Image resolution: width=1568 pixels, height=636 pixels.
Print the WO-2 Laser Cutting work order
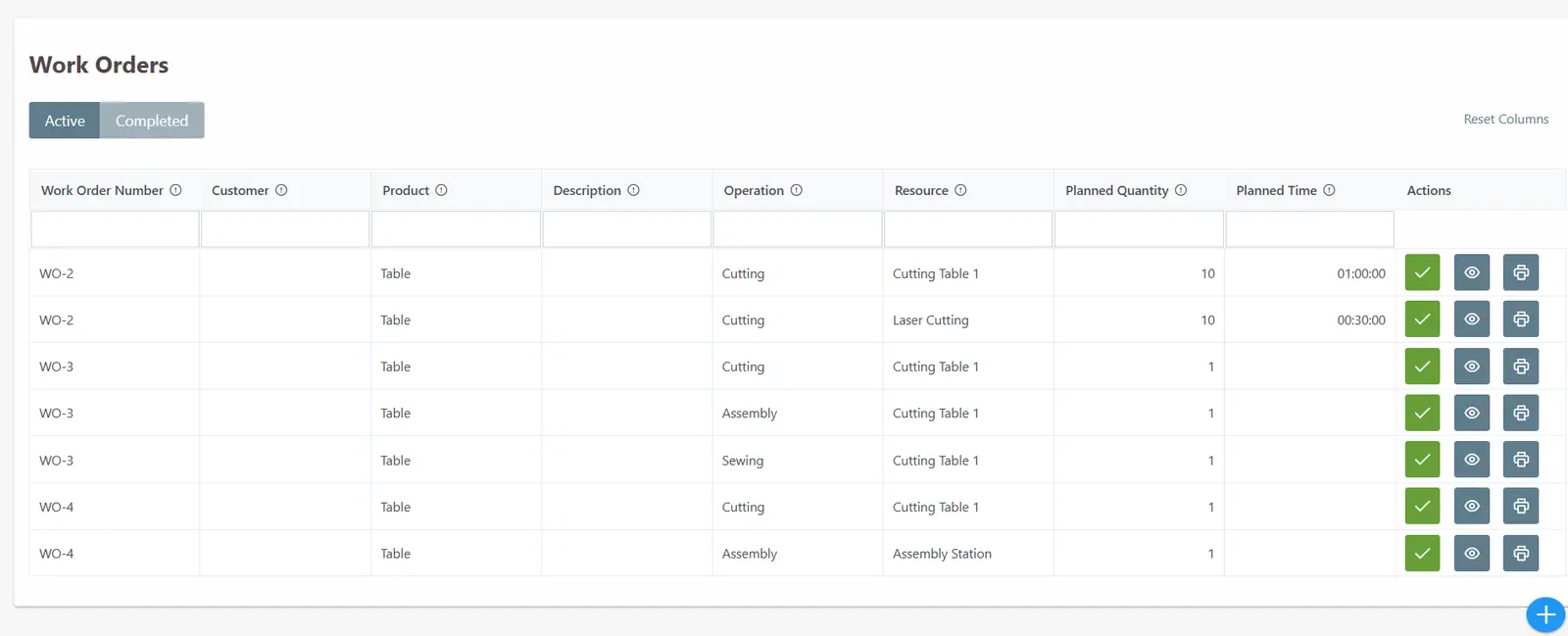point(1521,319)
